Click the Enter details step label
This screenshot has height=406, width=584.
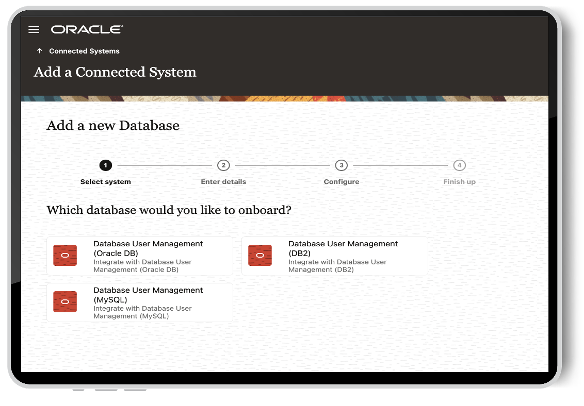[x=223, y=182]
